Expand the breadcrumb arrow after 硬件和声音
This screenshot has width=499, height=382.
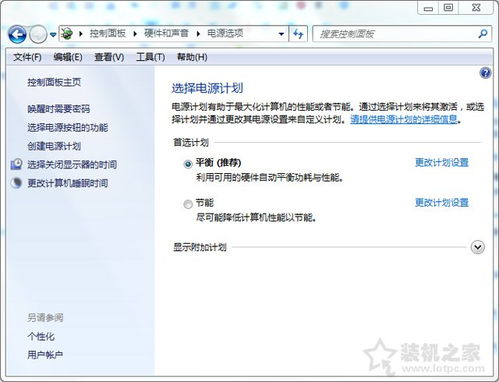[x=198, y=34]
